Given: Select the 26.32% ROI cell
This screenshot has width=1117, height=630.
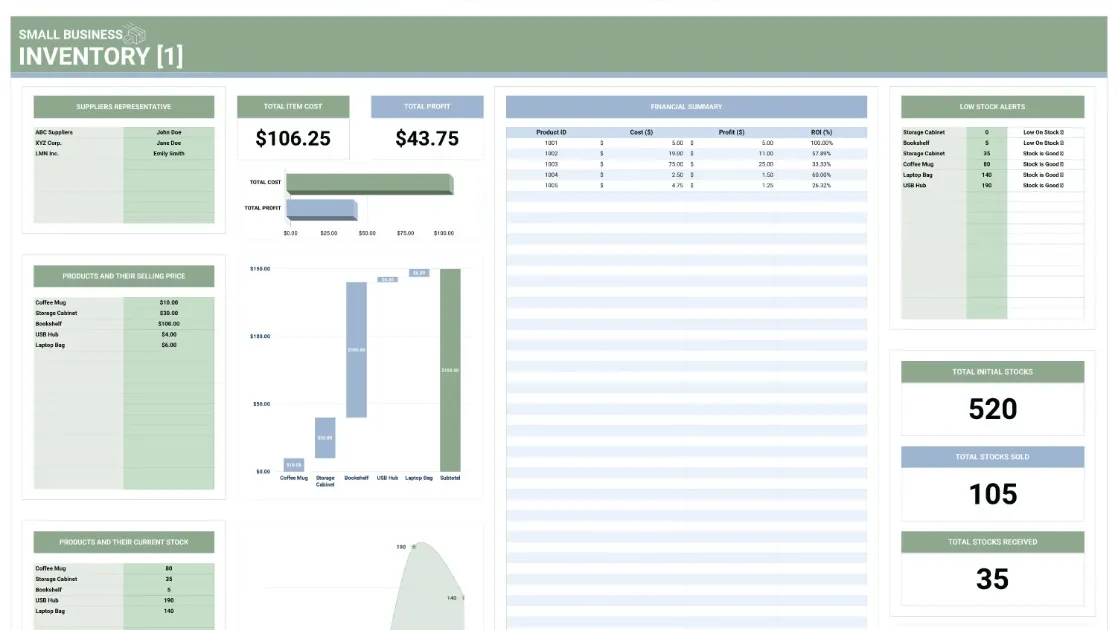Looking at the screenshot, I should (x=821, y=186).
